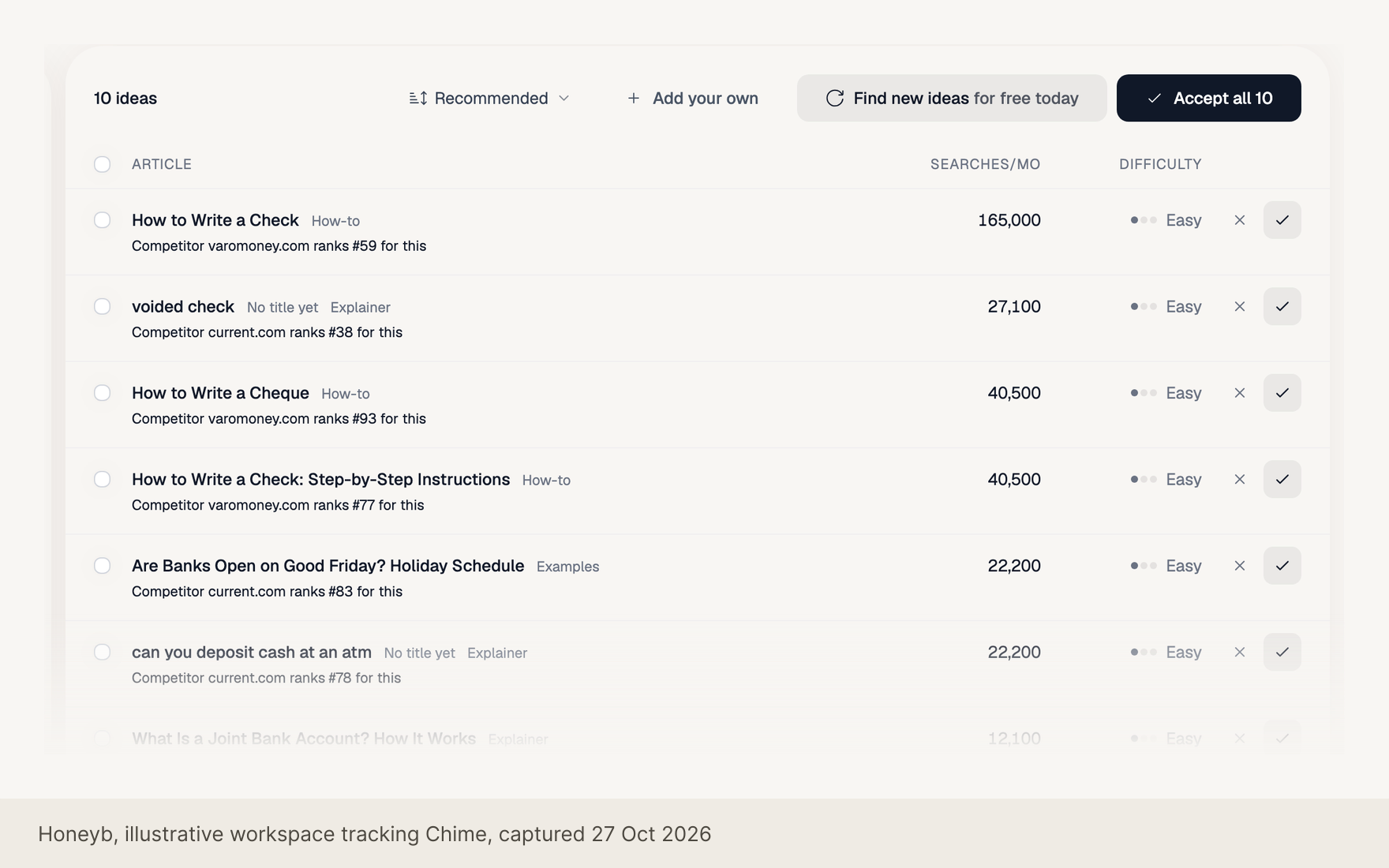Dismiss the 'voided check' idea with X
This screenshot has height=868, width=1389.
point(1239,306)
